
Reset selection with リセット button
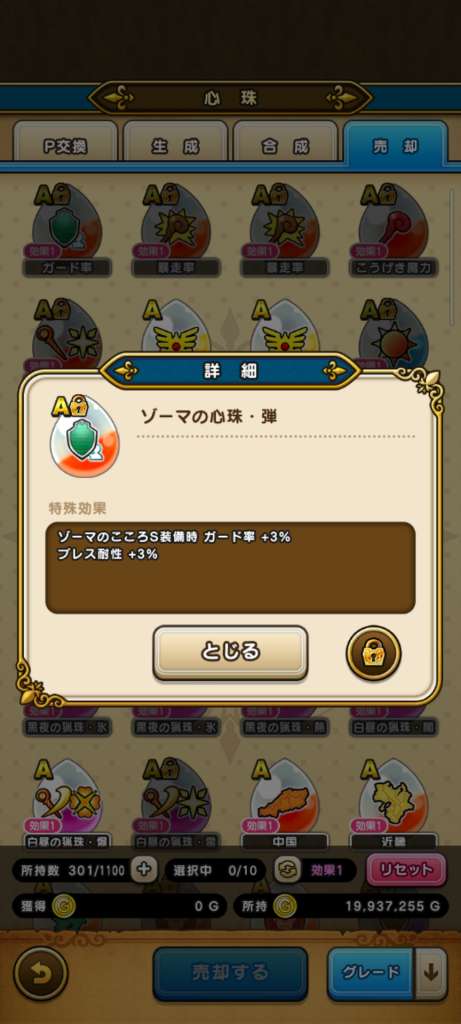click(x=405, y=870)
